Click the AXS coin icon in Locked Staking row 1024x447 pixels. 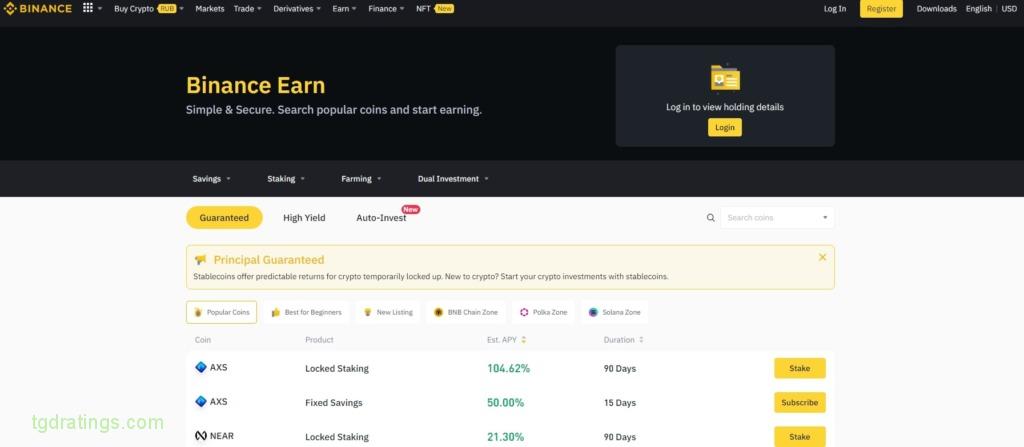pos(201,367)
